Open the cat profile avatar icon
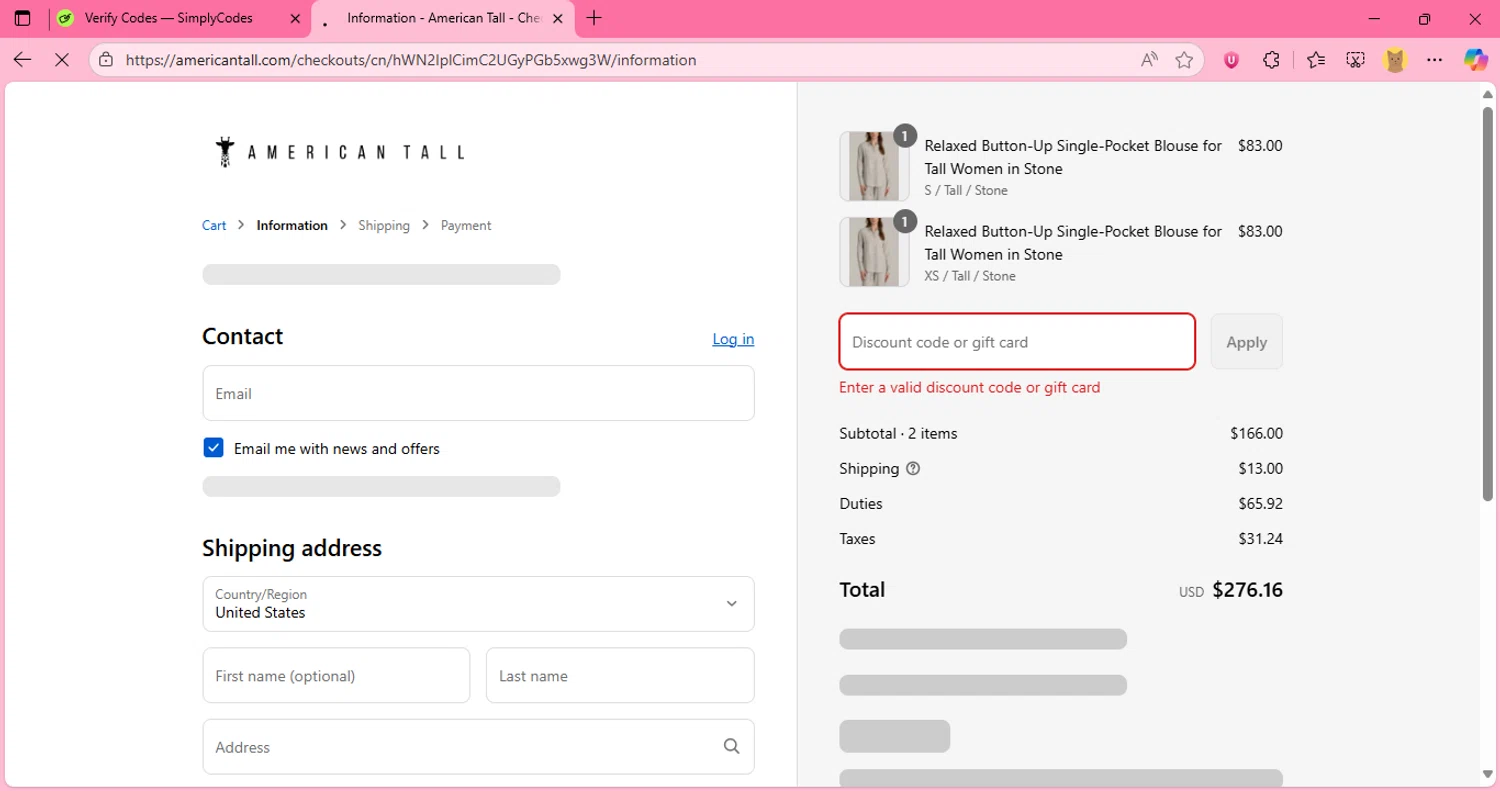Viewport: 1500px width, 791px height. pyautogui.click(x=1395, y=60)
